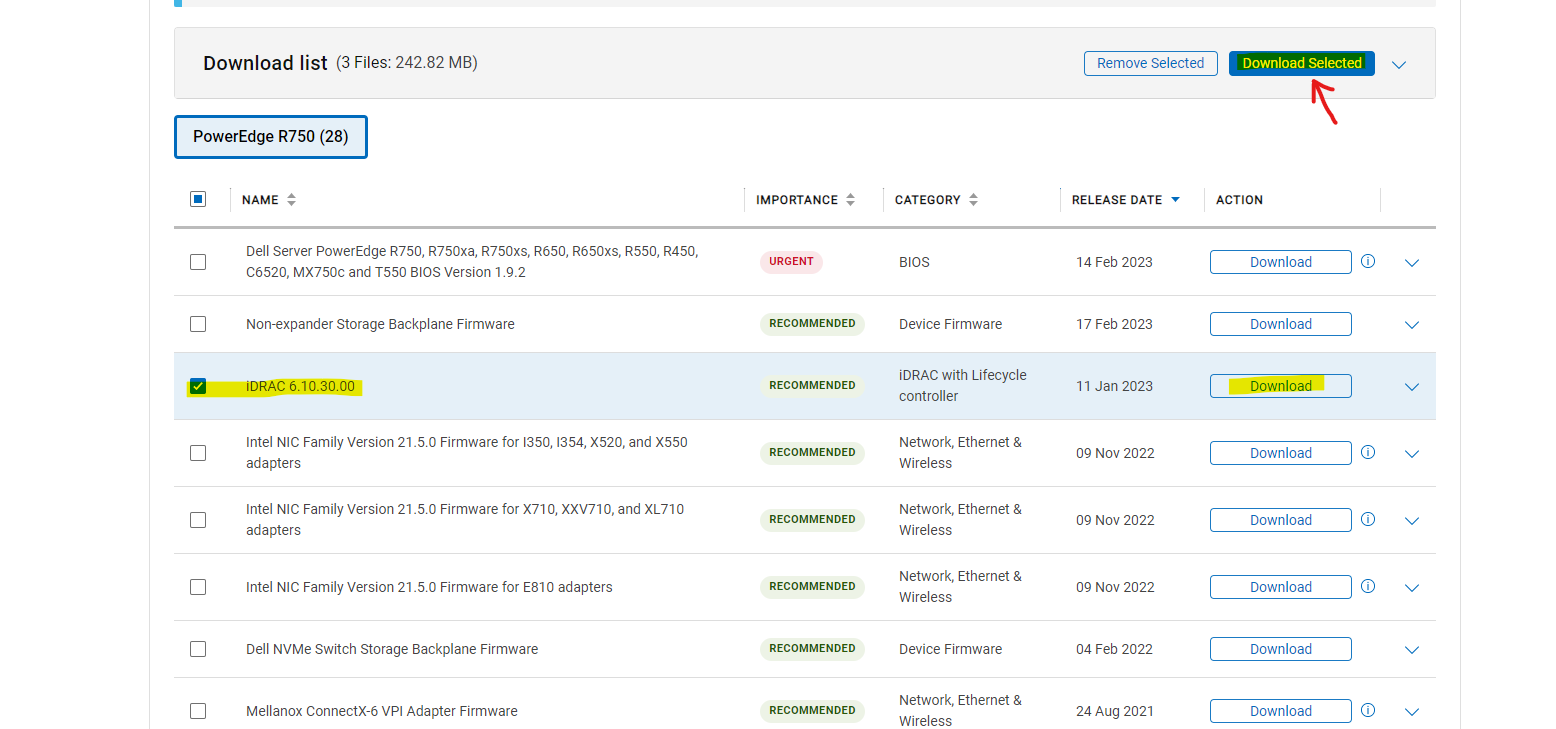This screenshot has height=729, width=1556.
Task: Click Dell NVMe Switch Storage Backplane Firmware name
Action: (x=392, y=649)
